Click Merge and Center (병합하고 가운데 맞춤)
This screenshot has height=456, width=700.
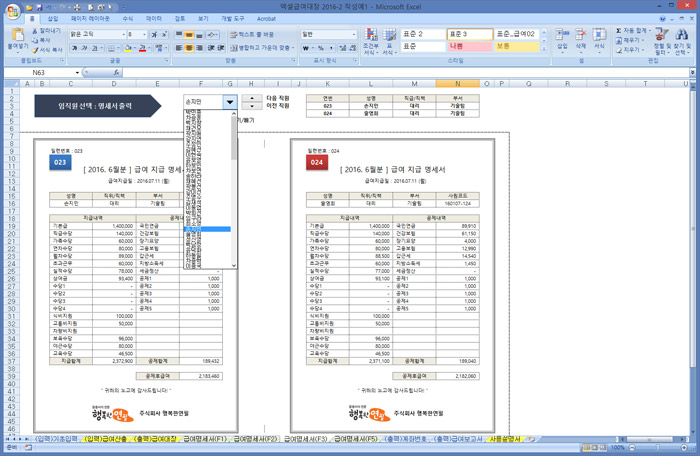click(x=262, y=48)
